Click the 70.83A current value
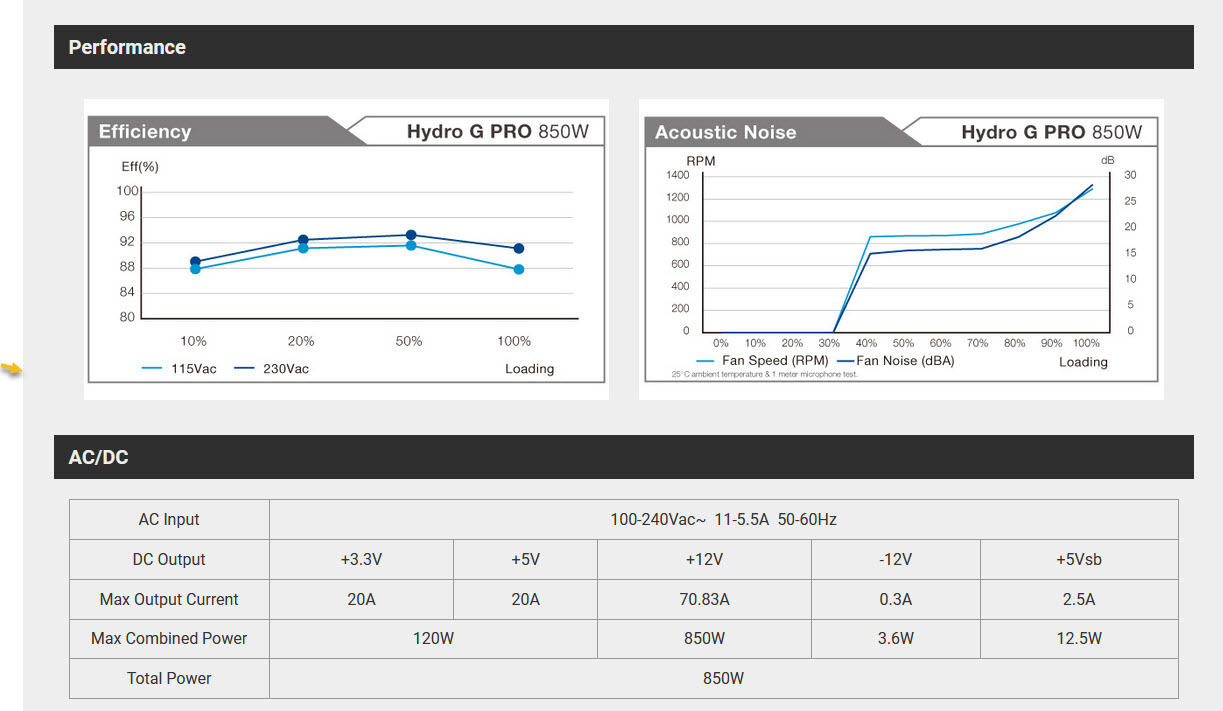This screenshot has height=711, width=1223. 704,600
